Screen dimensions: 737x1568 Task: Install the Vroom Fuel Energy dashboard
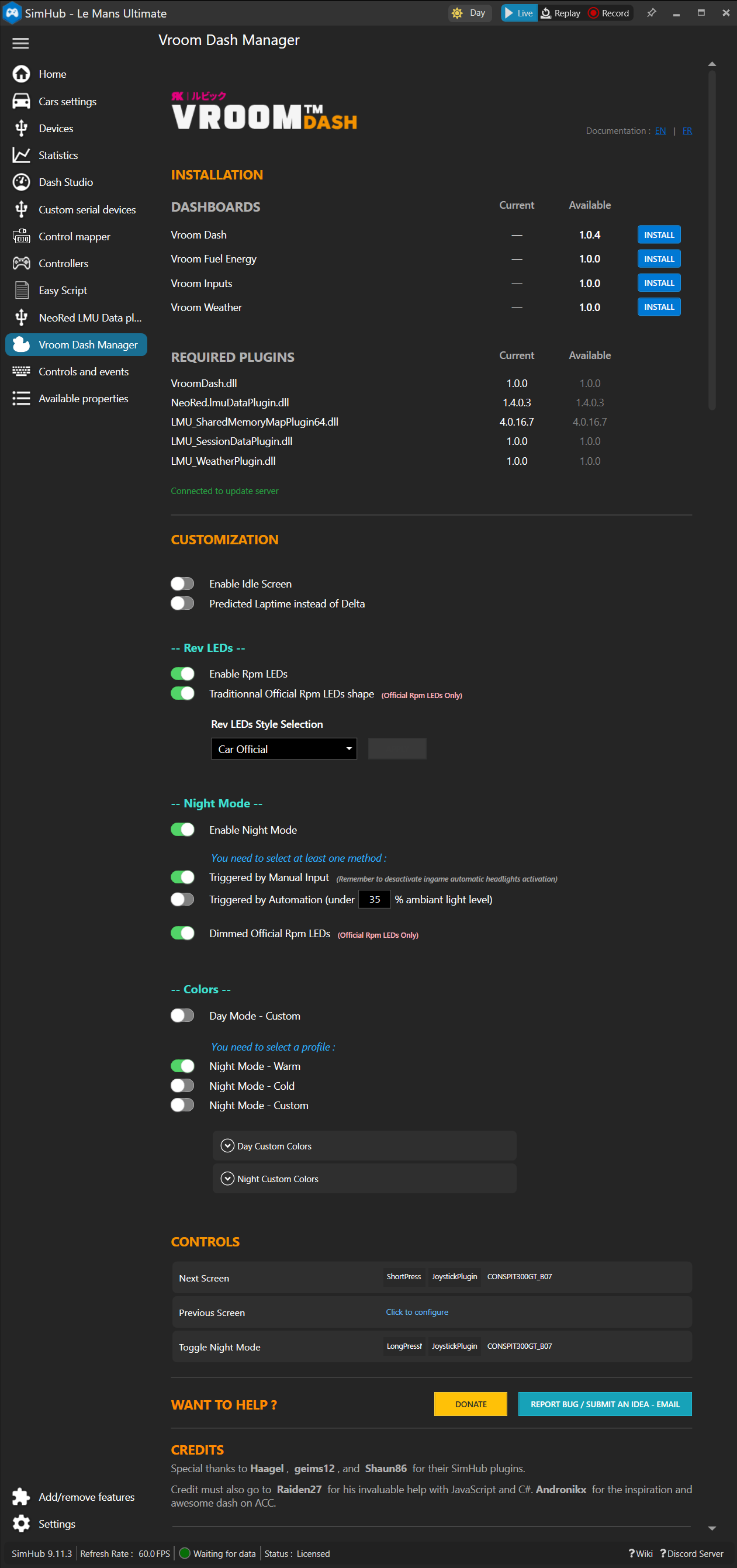659,258
